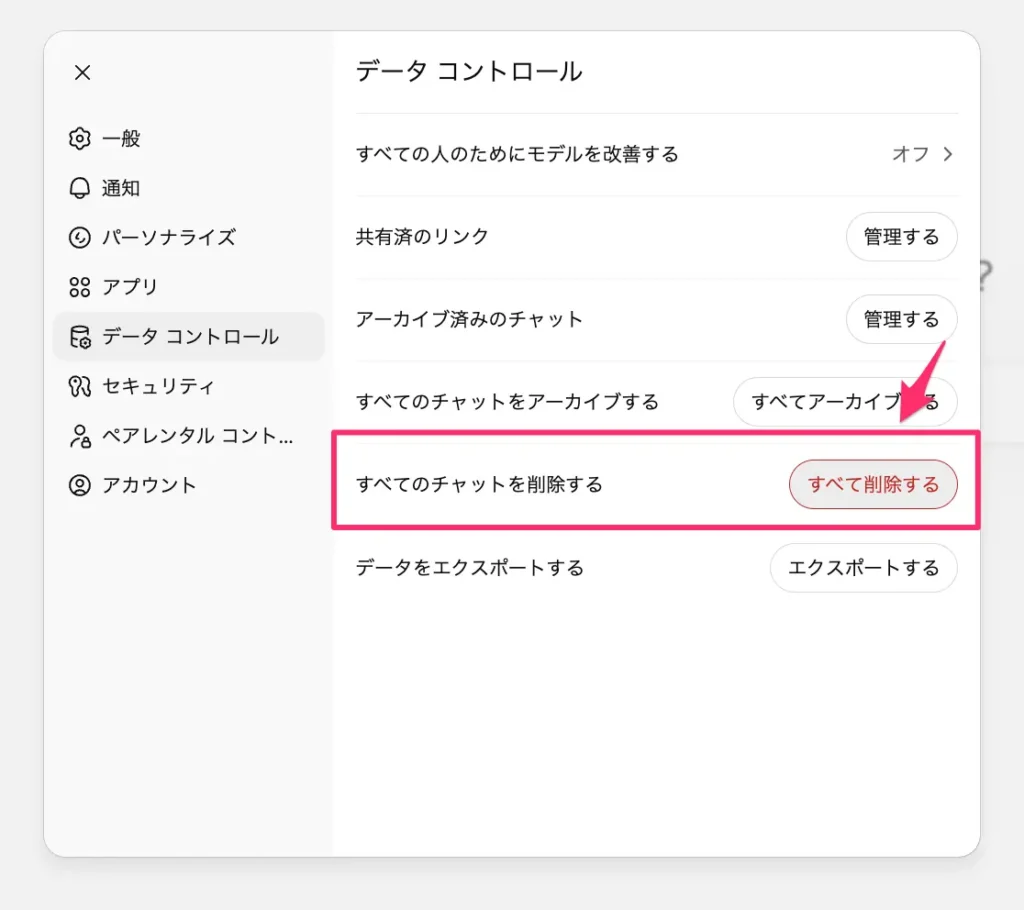
Task: Click the セキュリティ key icon
Action: (79, 386)
